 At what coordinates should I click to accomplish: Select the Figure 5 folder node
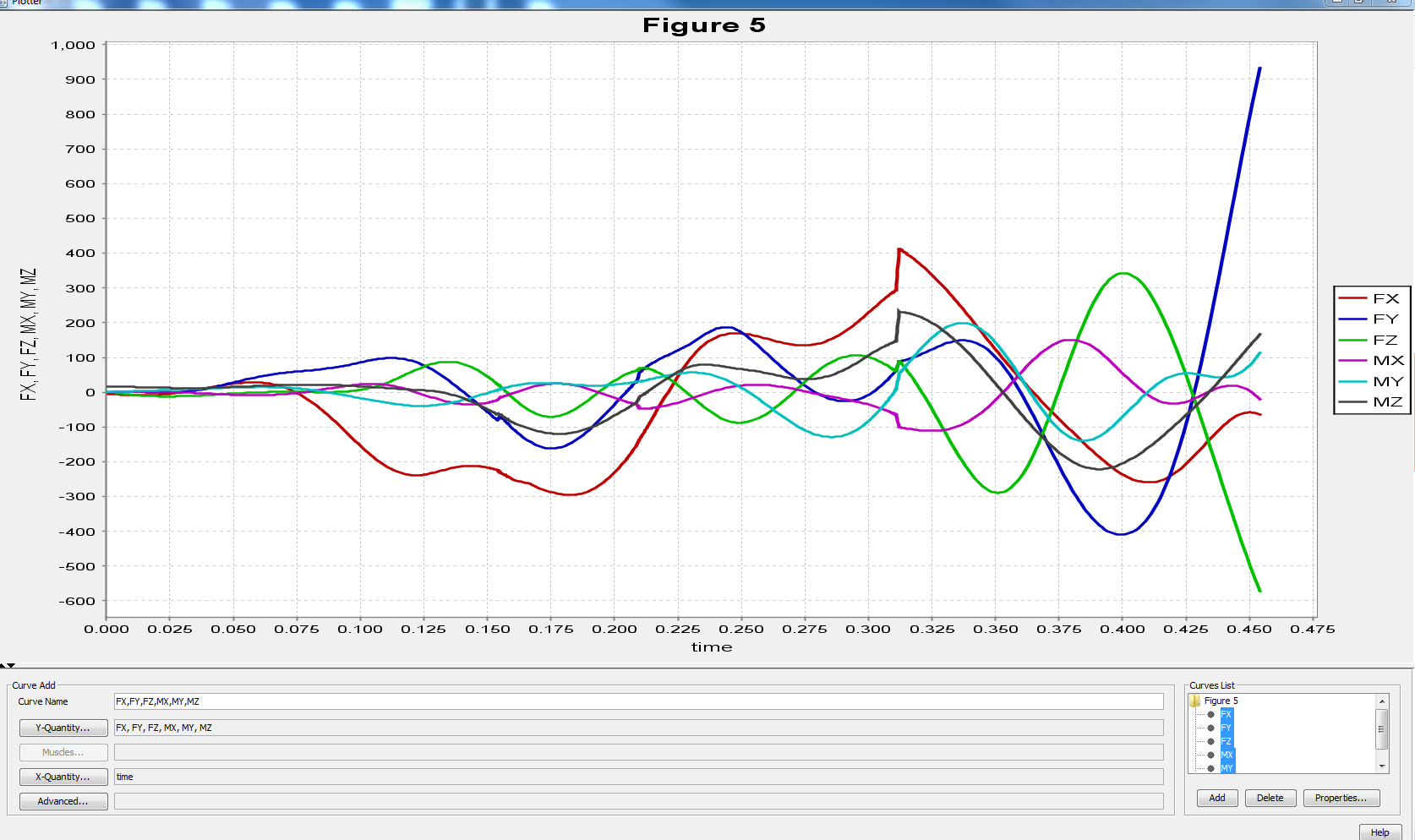[x=1221, y=701]
